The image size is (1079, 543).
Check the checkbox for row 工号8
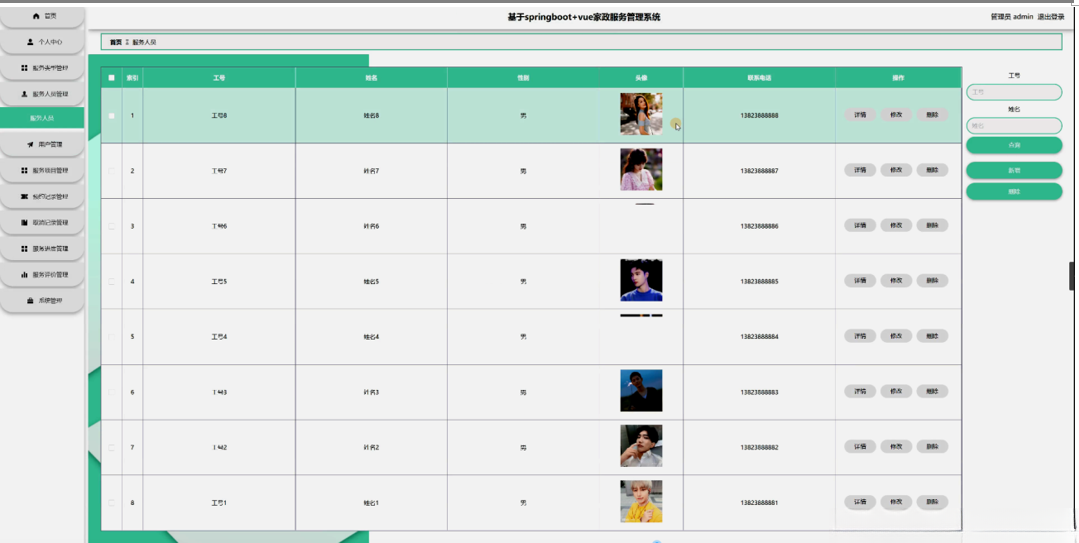111,116
